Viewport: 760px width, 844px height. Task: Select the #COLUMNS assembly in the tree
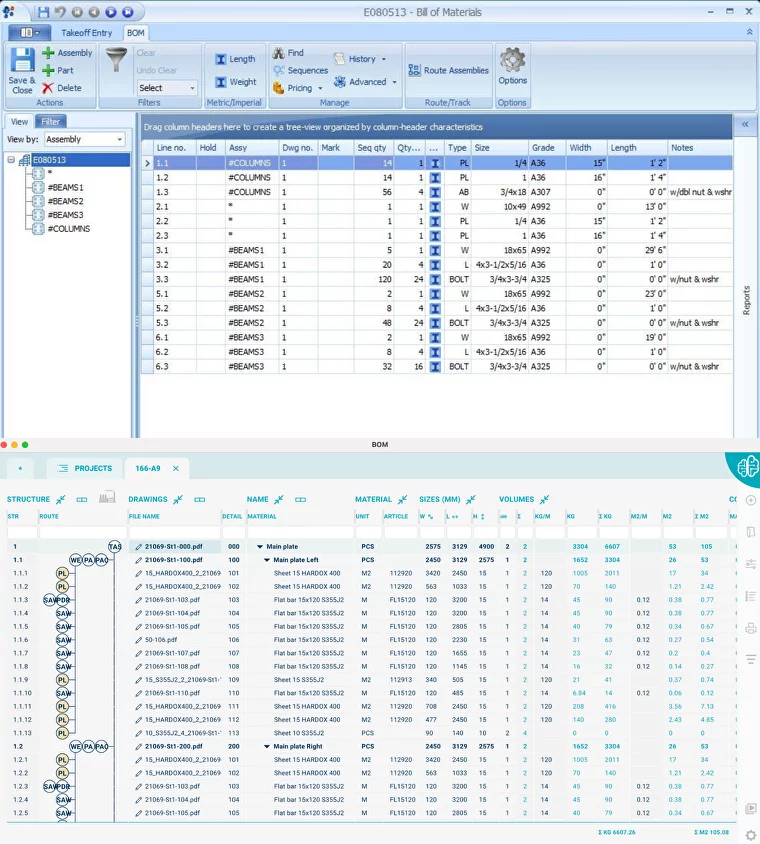click(x=69, y=229)
